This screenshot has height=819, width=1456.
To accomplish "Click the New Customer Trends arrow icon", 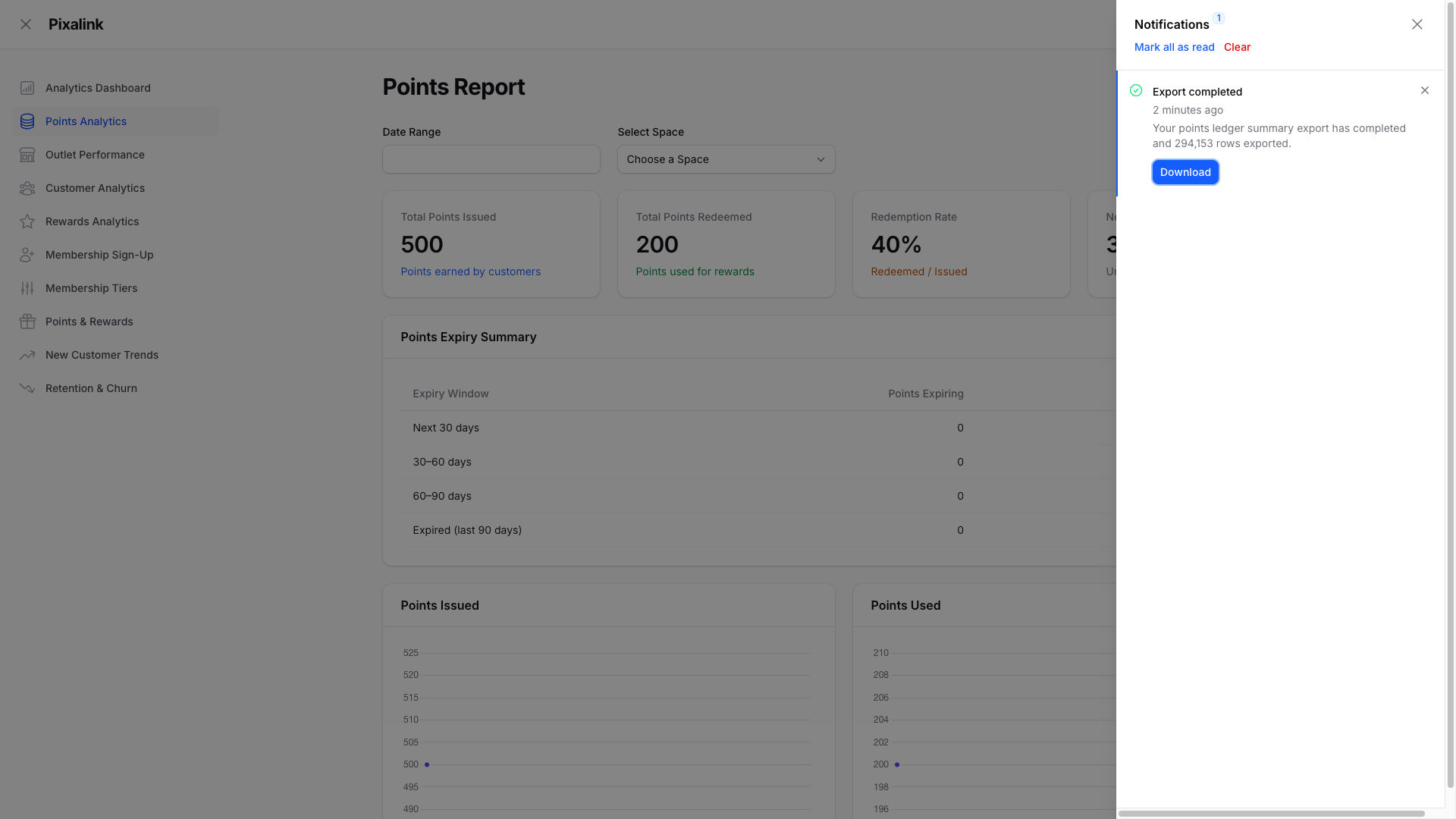I will (27, 355).
